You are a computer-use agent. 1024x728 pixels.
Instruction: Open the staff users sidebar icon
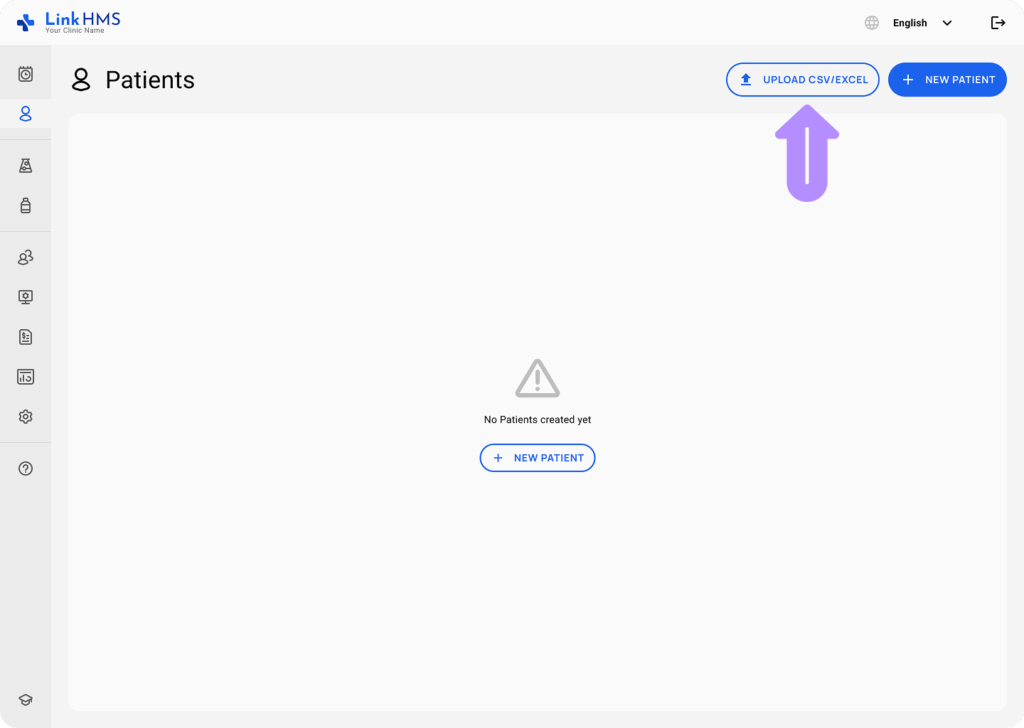[x=26, y=258]
